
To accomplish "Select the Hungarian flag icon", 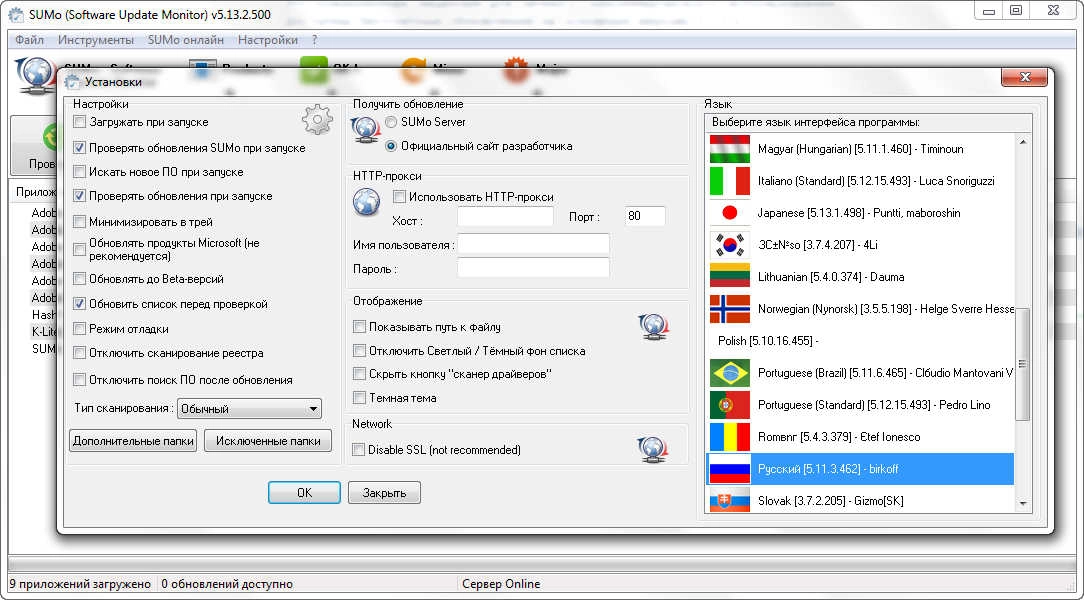I will (x=729, y=149).
